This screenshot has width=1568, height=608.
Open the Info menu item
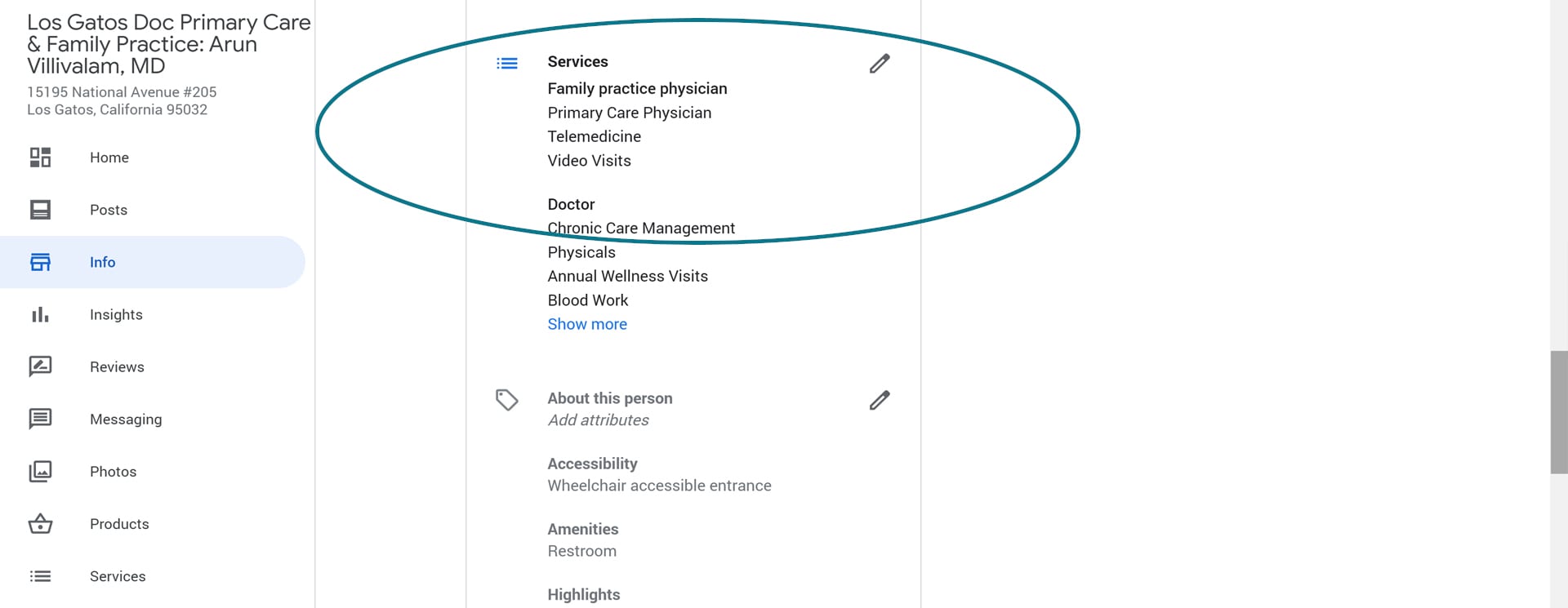[x=102, y=262]
